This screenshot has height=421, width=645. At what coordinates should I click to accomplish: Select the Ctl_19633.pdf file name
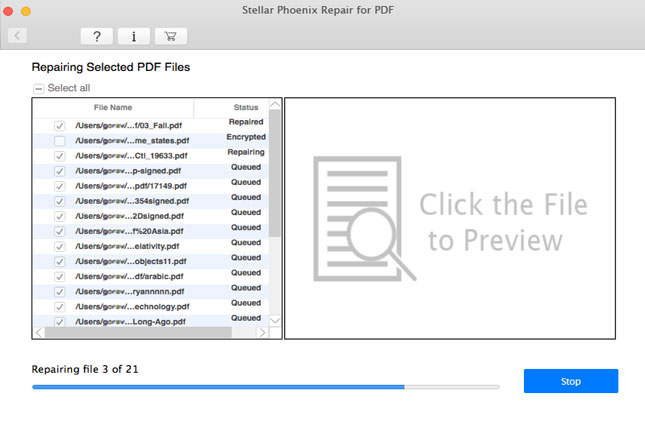coord(131,156)
